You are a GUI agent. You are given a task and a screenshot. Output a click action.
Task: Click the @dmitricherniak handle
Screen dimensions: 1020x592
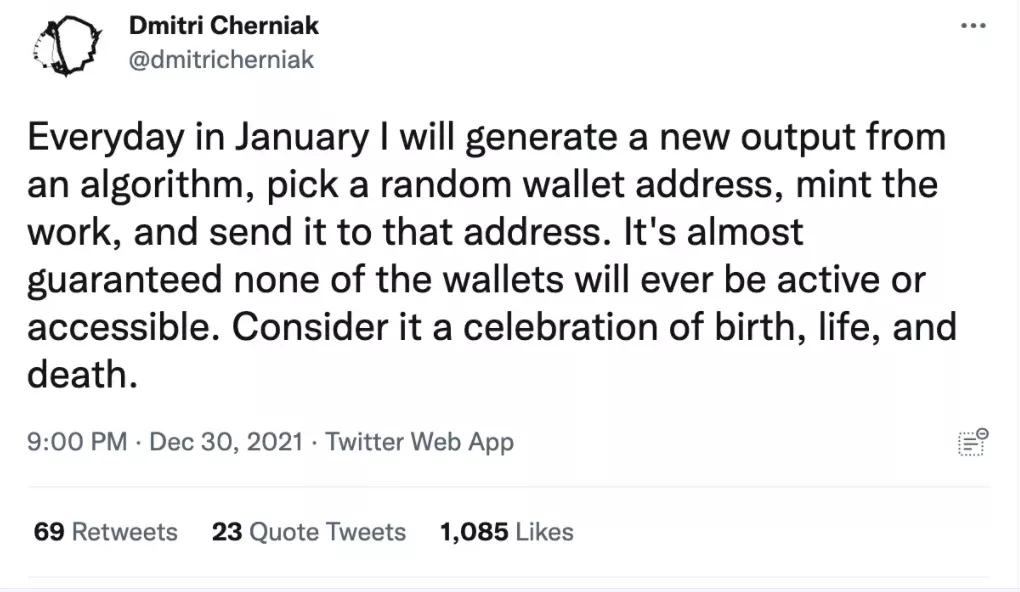[x=221, y=60]
